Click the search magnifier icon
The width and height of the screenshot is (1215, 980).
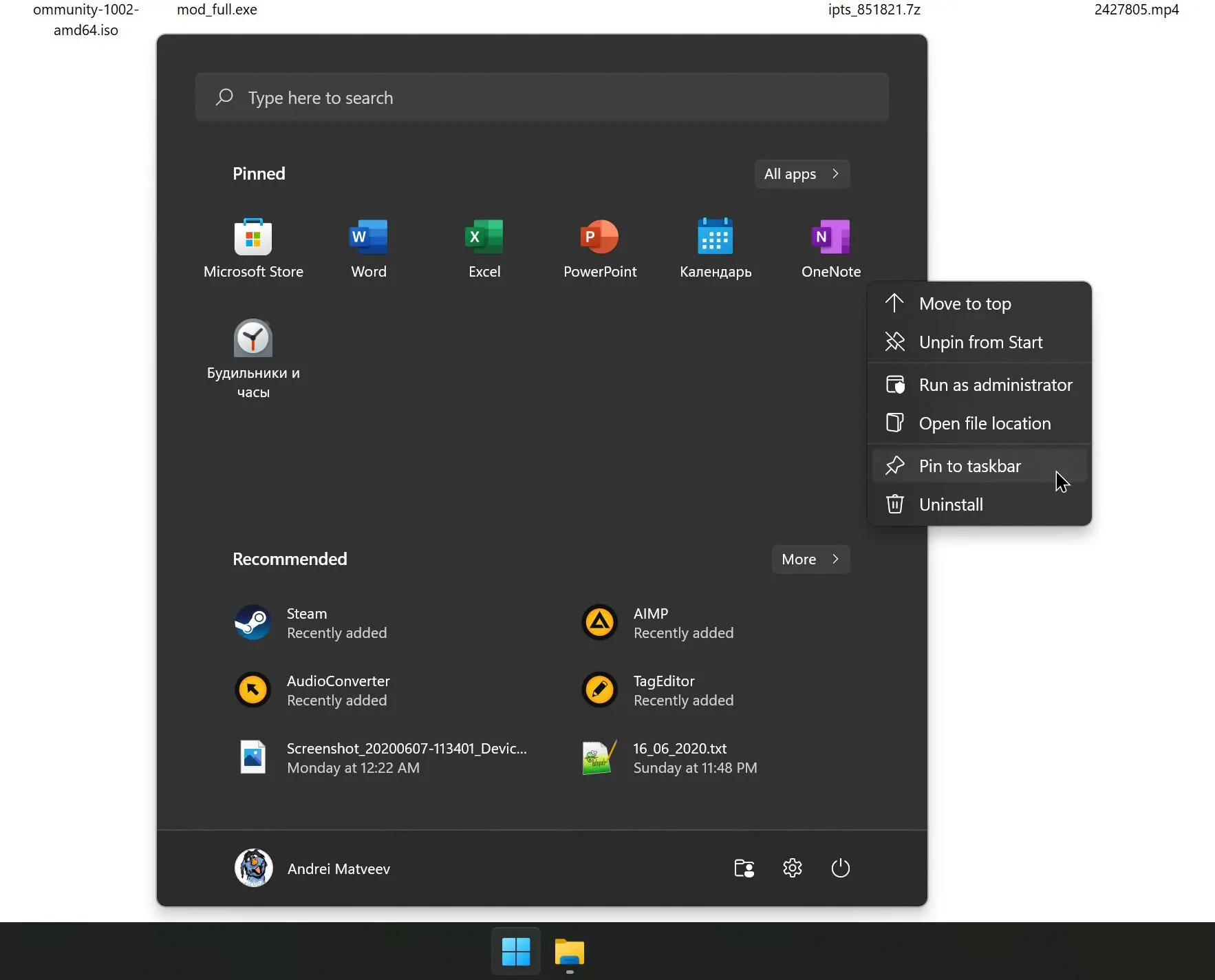click(224, 97)
